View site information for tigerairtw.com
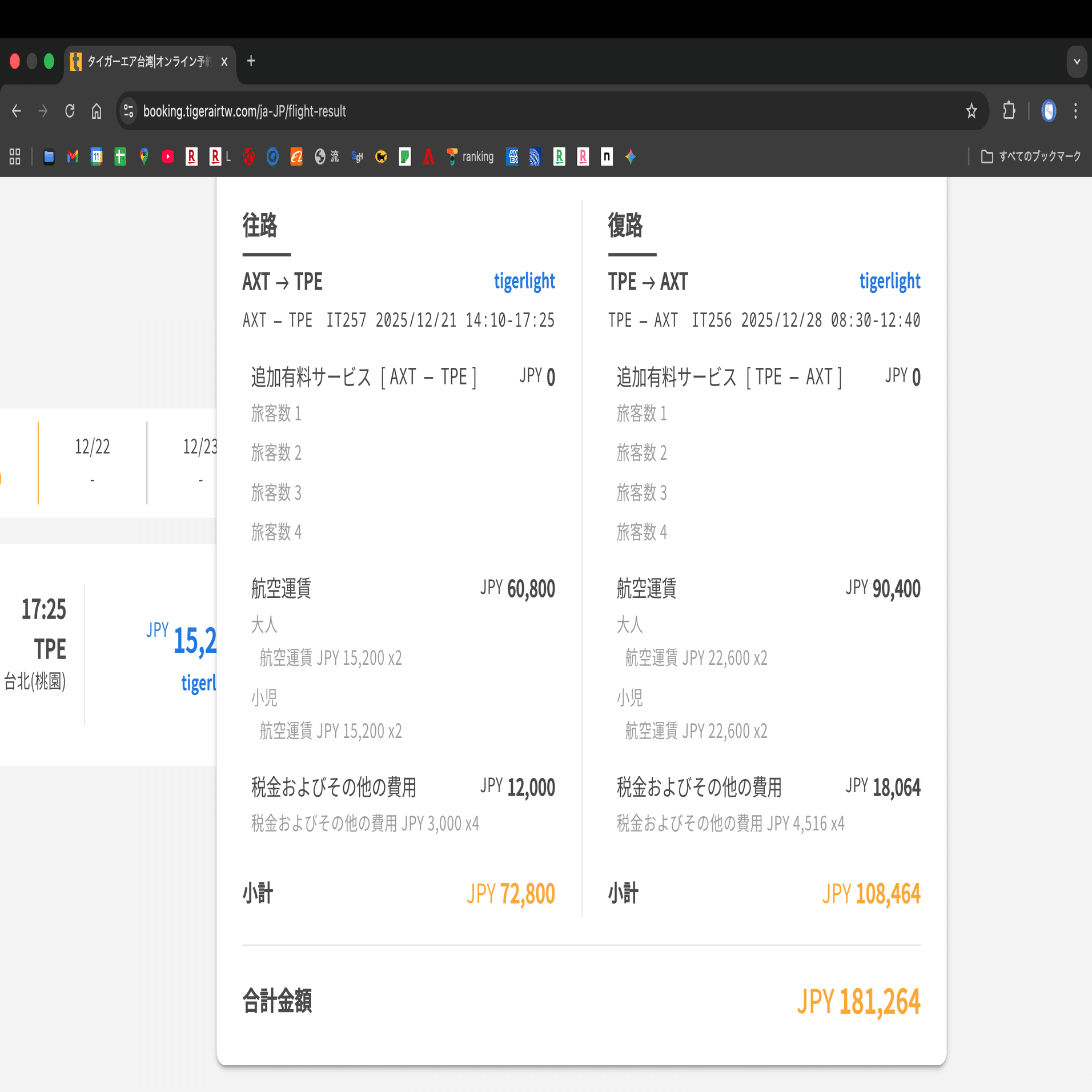The image size is (1092, 1092). click(x=129, y=111)
